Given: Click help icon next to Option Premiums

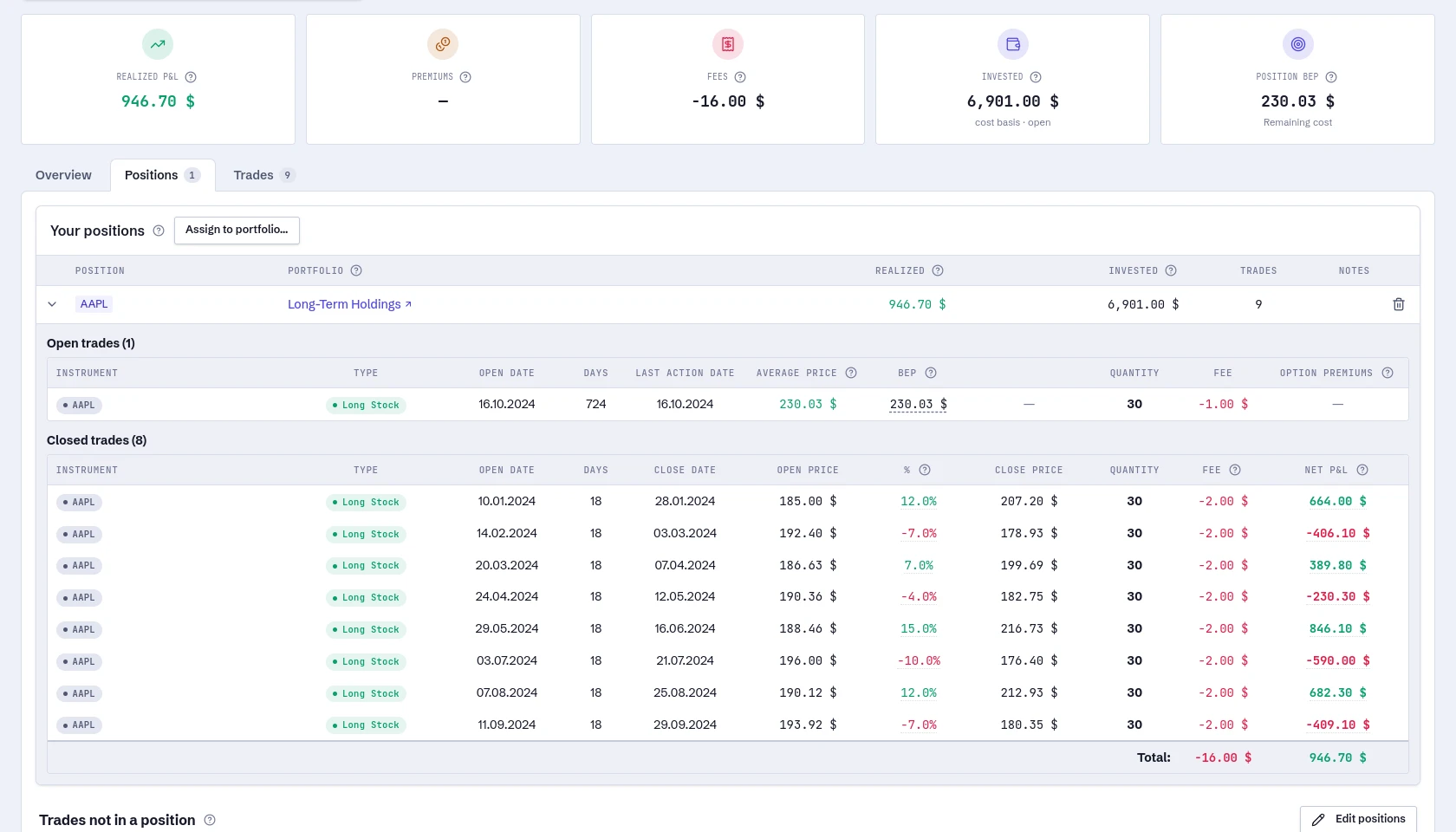Looking at the screenshot, I should pyautogui.click(x=1388, y=373).
